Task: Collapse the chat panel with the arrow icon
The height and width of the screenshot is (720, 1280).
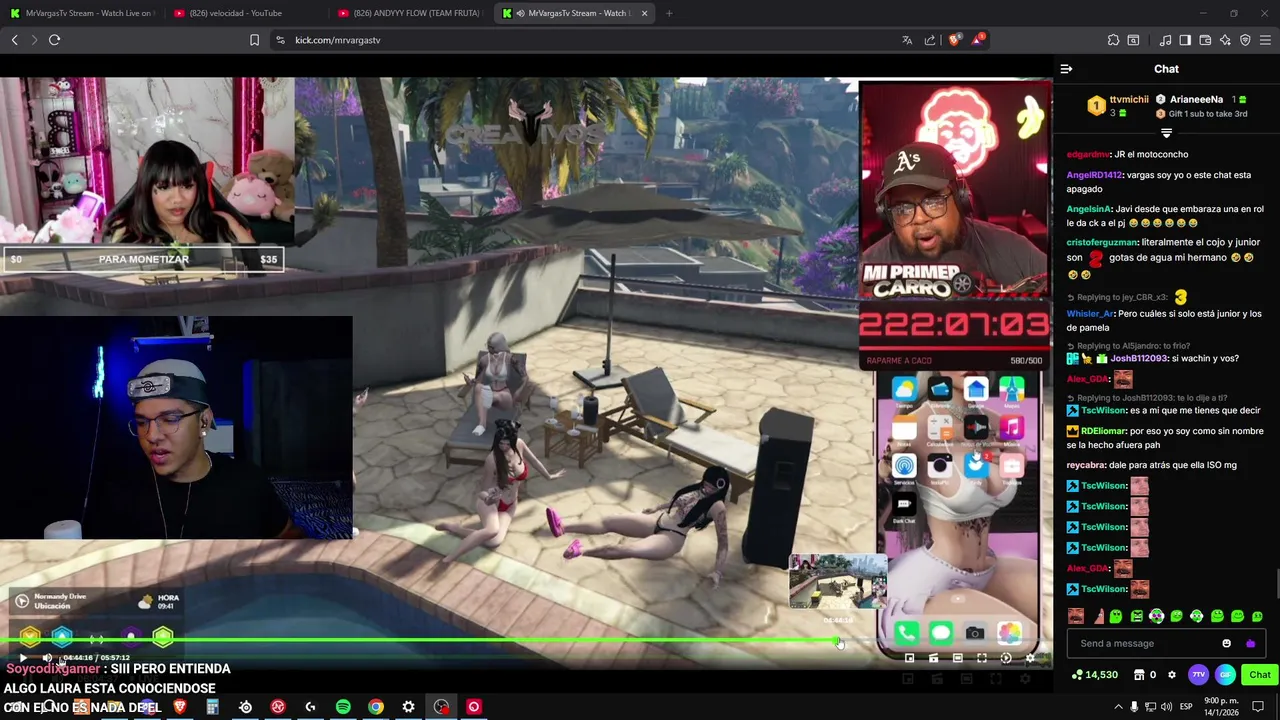Action: coord(1066,69)
